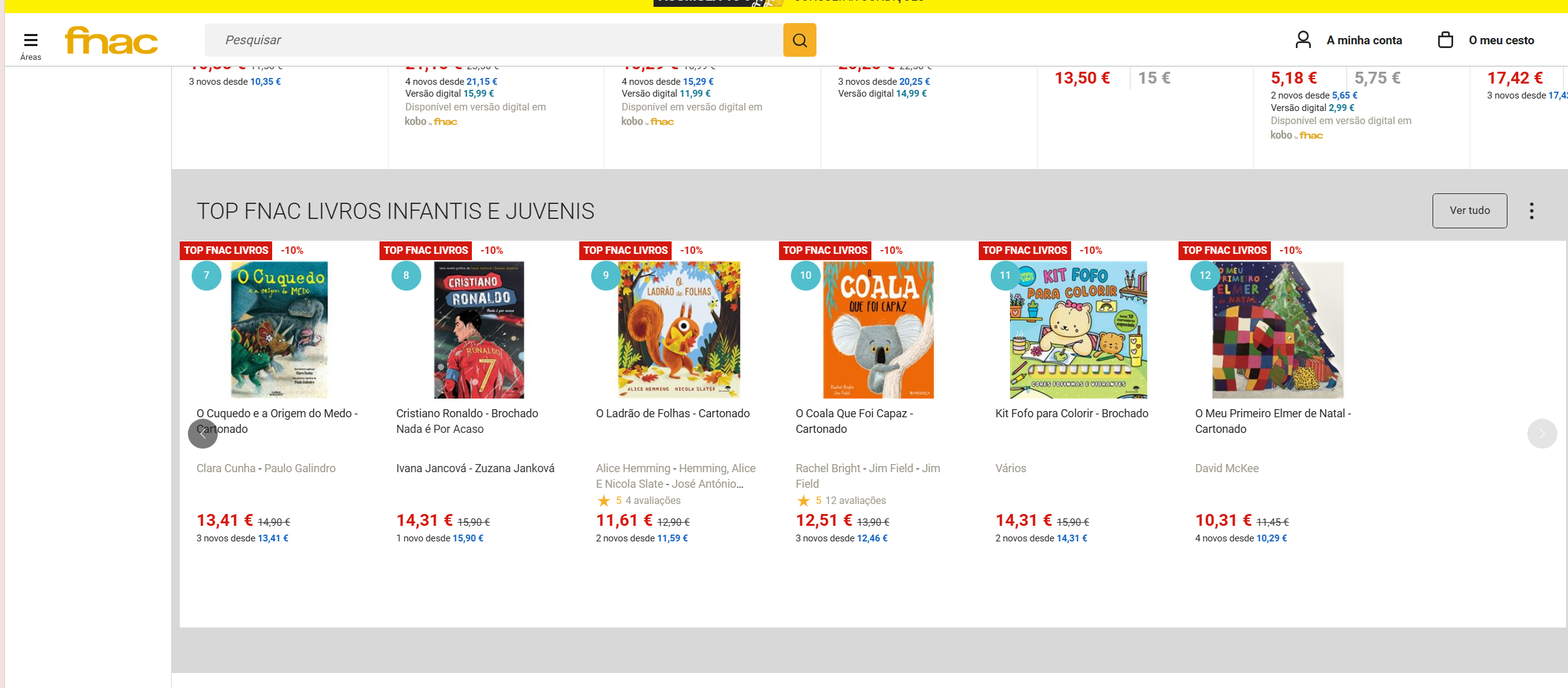Go to the Fnac homepage via the logo

tap(110, 40)
